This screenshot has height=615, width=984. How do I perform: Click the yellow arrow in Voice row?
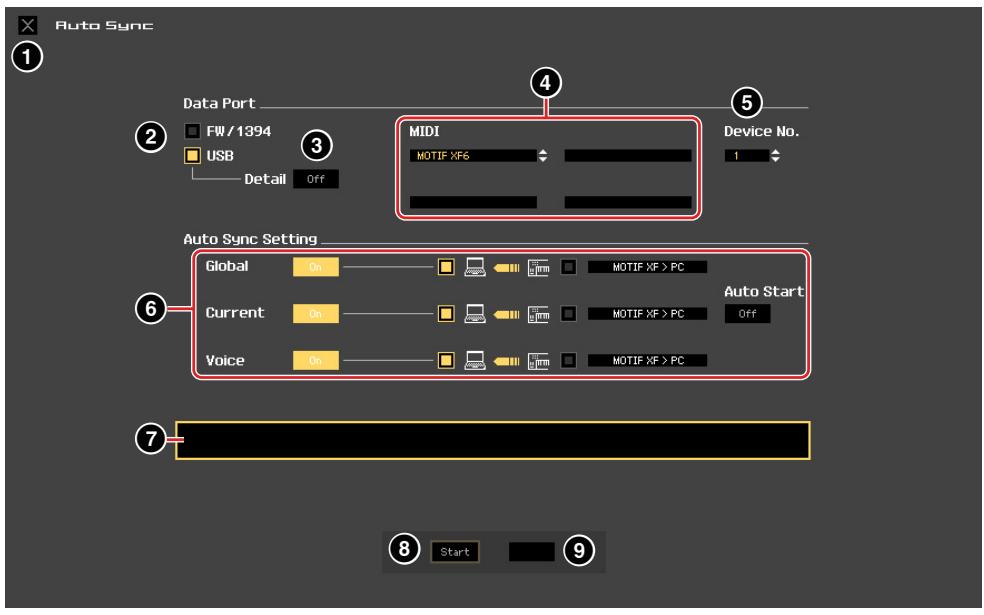tap(506, 361)
